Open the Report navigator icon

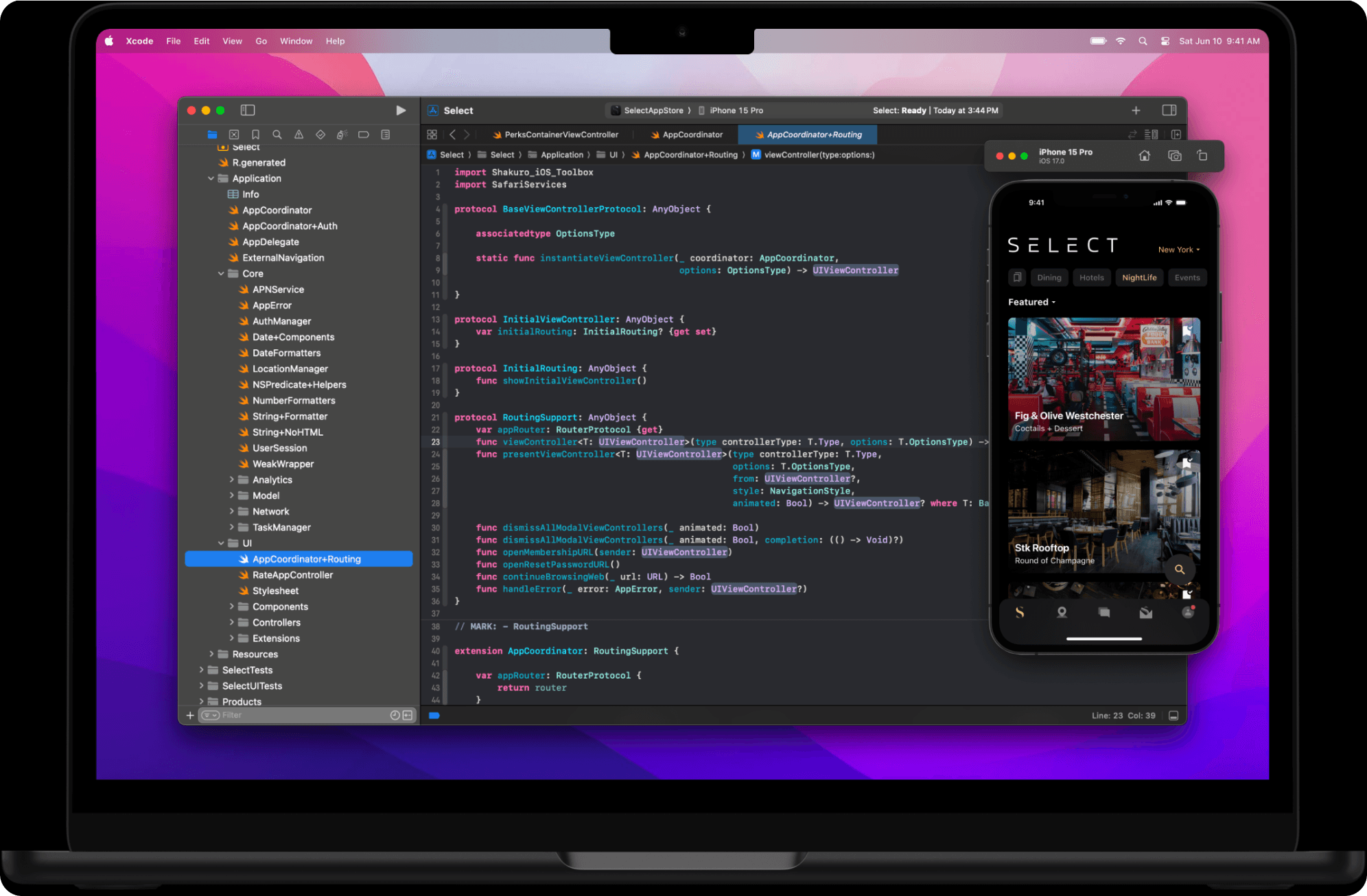(386, 134)
